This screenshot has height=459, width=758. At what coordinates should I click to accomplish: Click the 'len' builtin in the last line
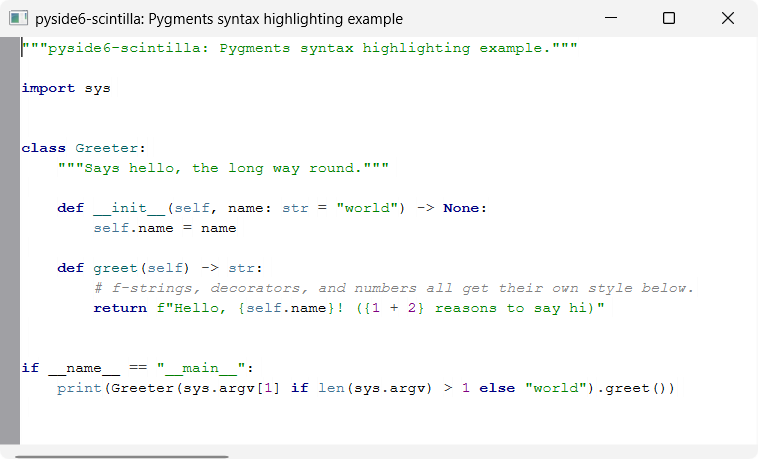[x=331, y=388]
